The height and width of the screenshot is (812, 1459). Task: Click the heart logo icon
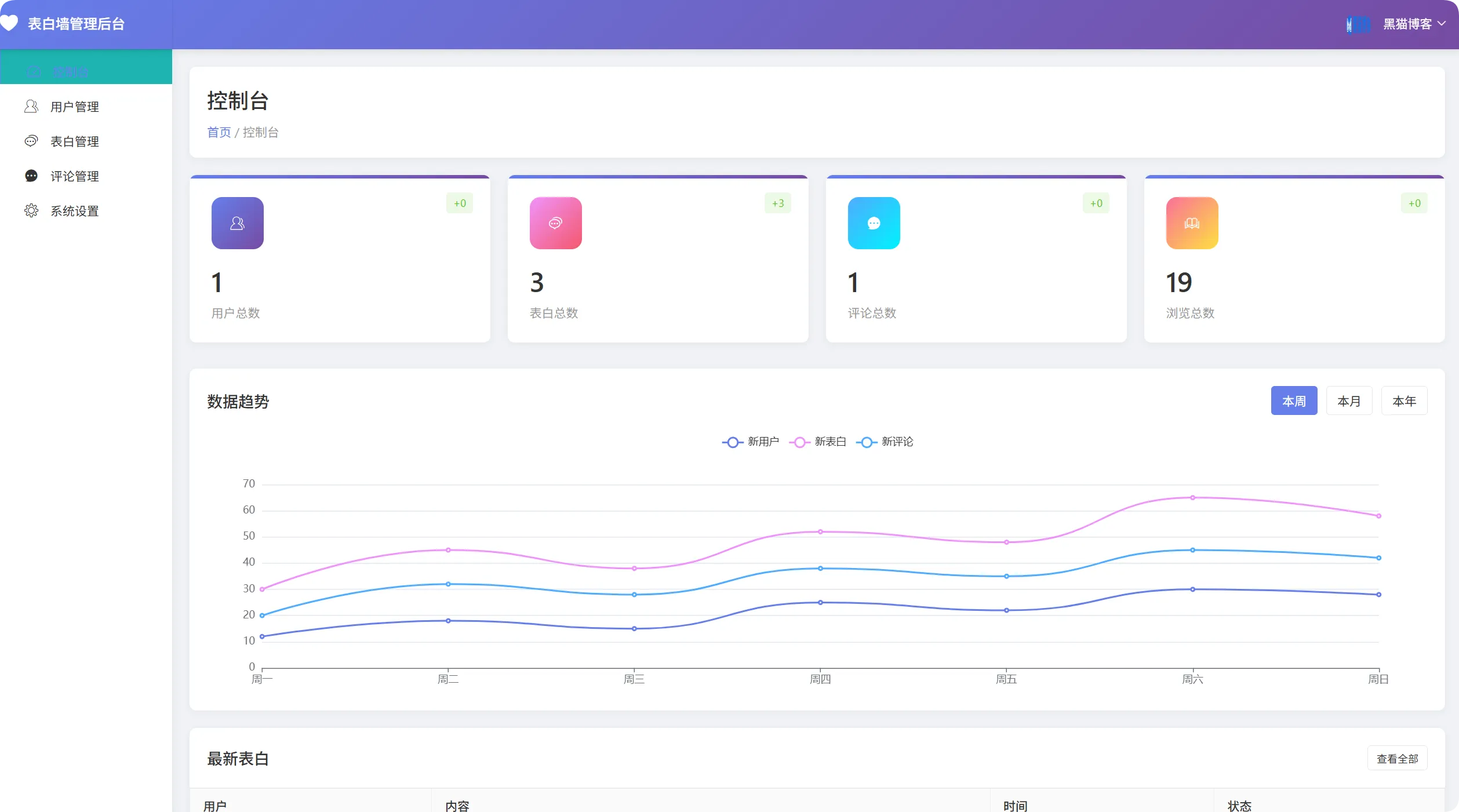tap(9, 23)
